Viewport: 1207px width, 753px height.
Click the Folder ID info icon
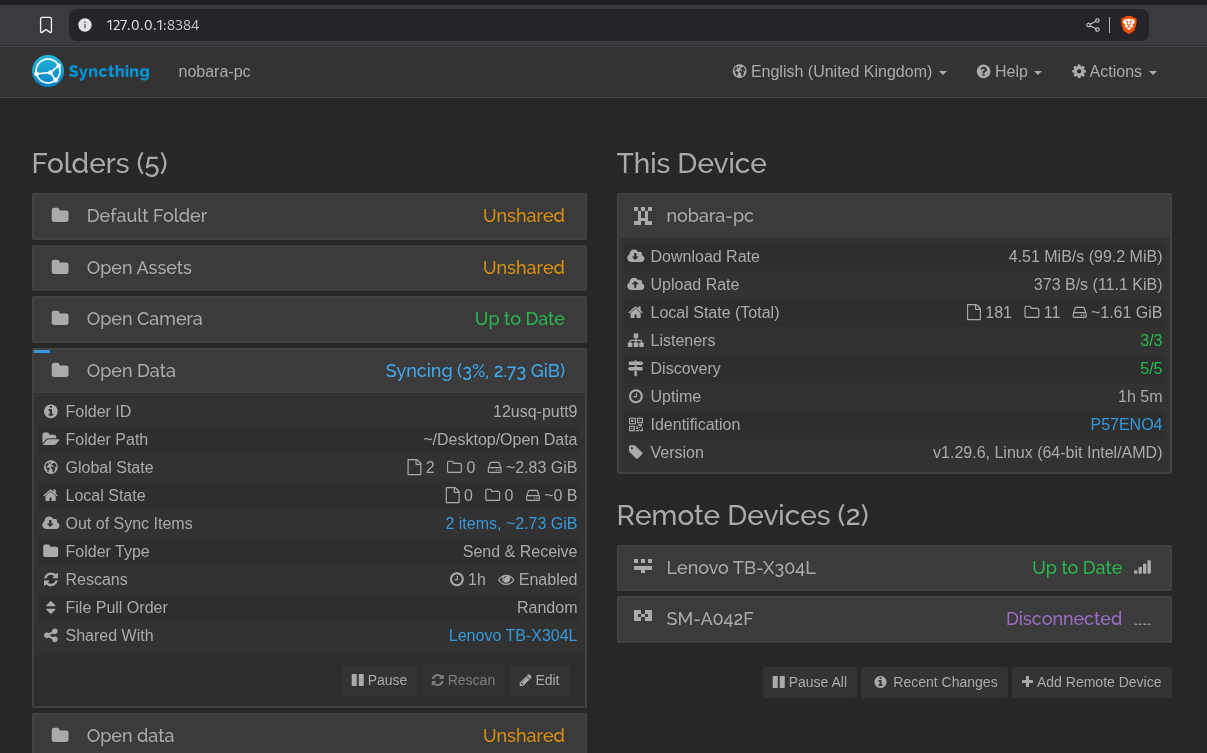click(51, 411)
